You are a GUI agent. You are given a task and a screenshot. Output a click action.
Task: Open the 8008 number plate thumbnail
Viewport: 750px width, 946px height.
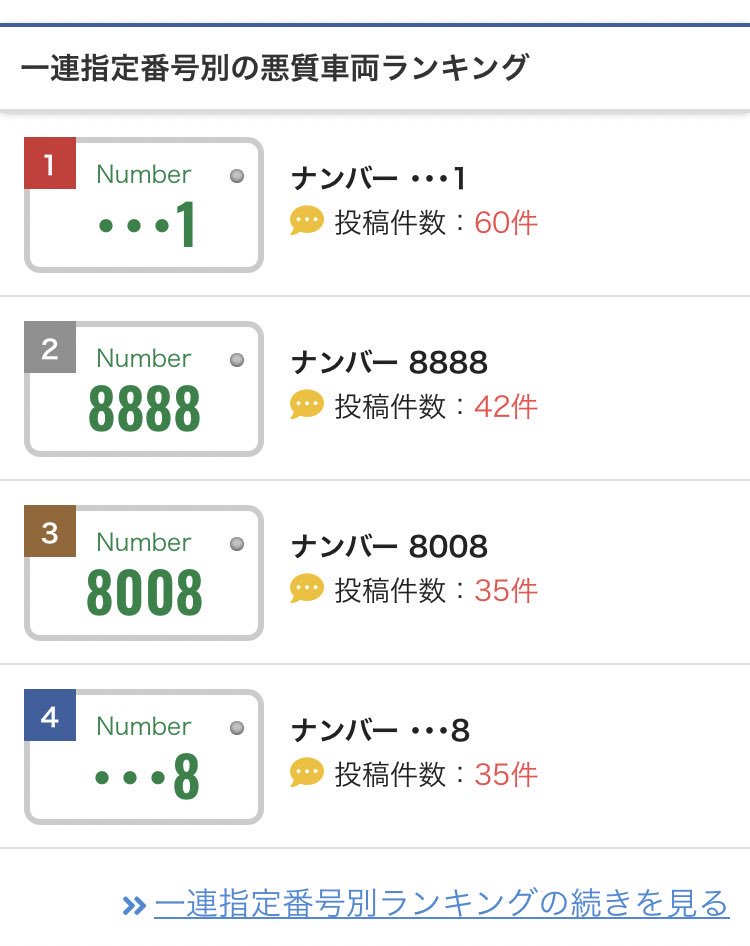pyautogui.click(x=144, y=573)
